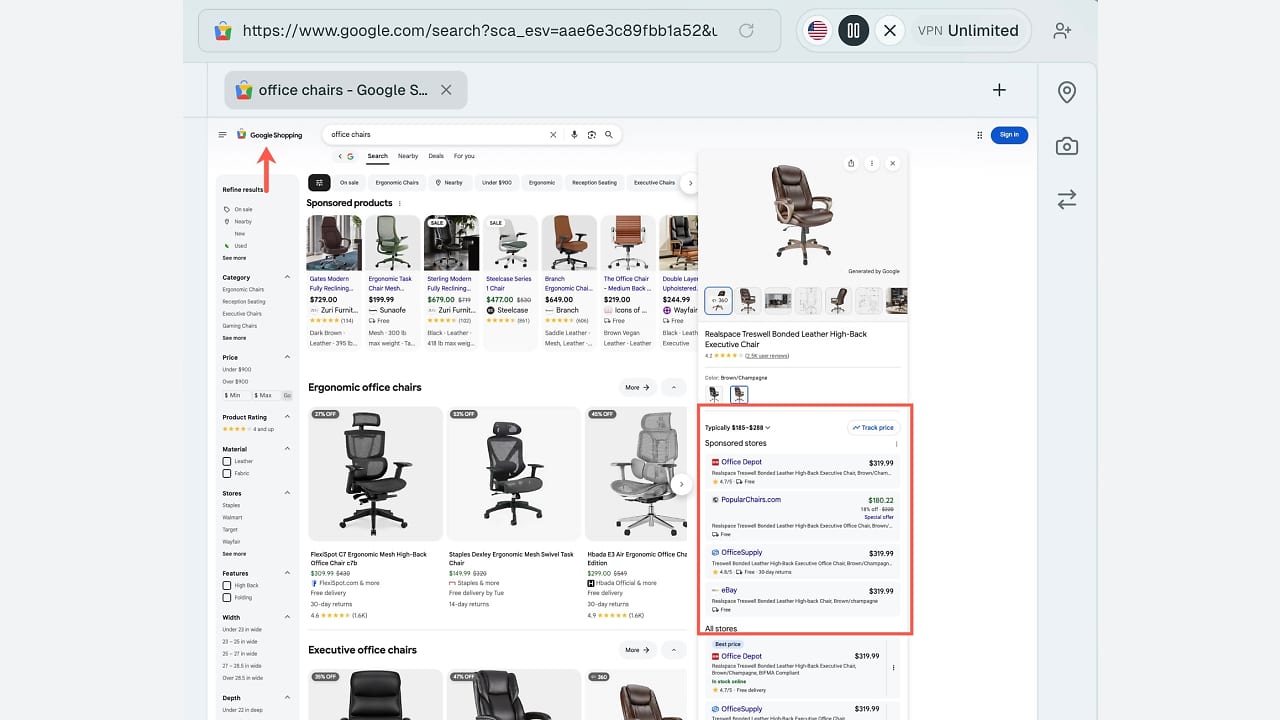Open the Google apps grid icon

[979, 135]
